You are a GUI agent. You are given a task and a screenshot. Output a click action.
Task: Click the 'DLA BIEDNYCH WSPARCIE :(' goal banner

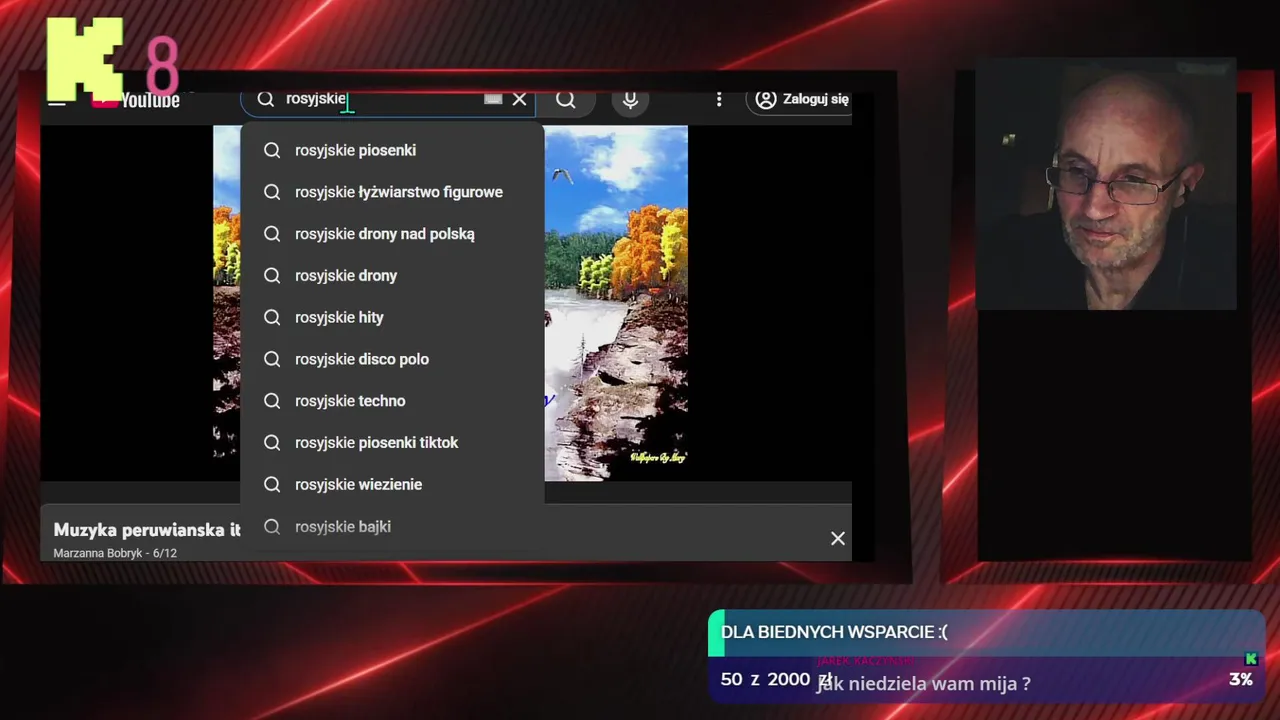pos(834,632)
